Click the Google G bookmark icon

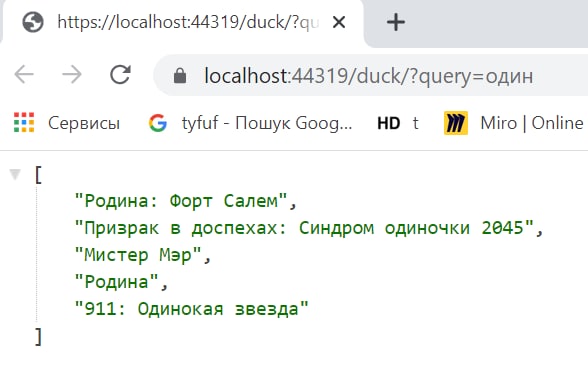(158, 123)
